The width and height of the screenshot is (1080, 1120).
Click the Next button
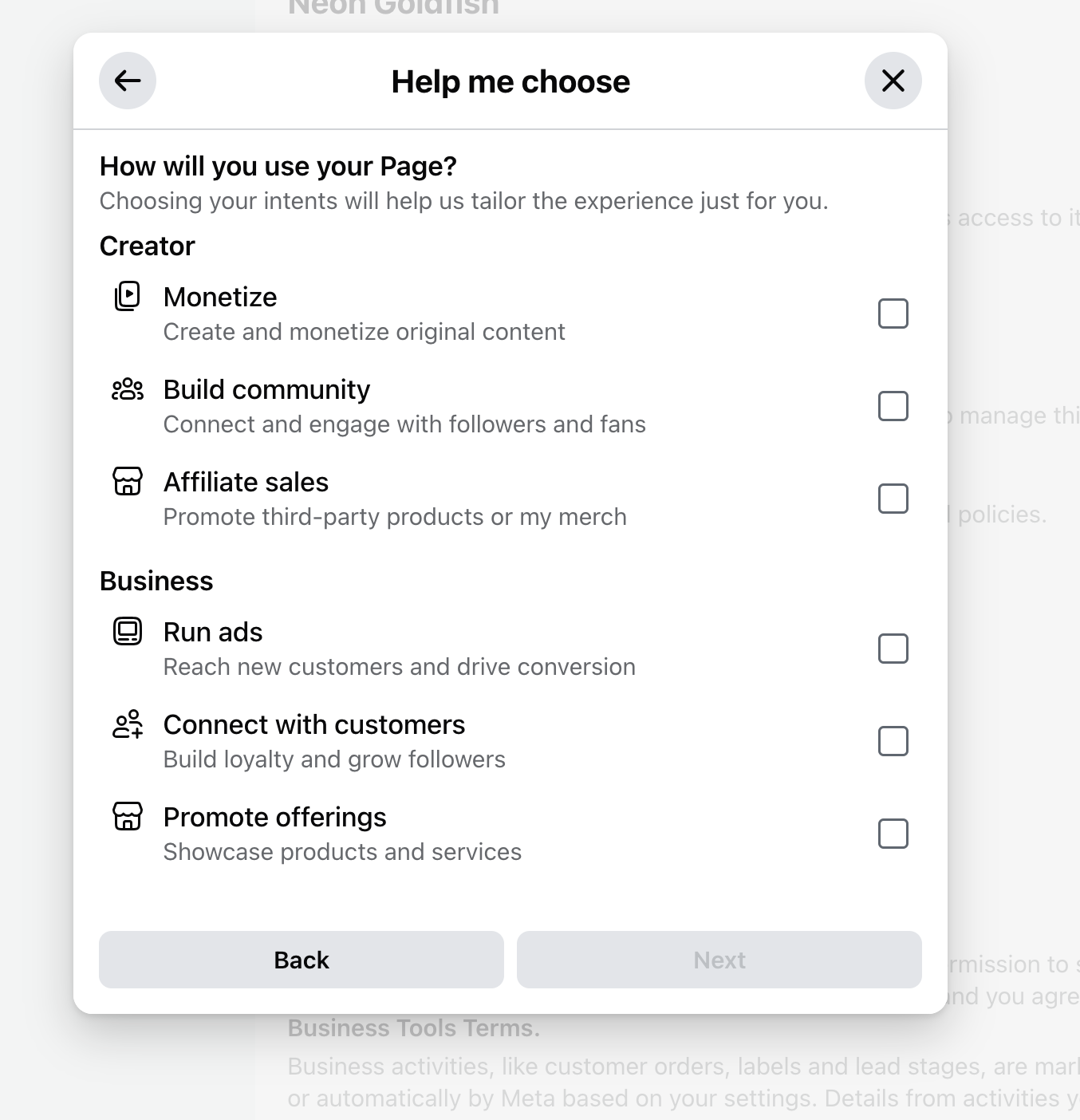(x=719, y=960)
